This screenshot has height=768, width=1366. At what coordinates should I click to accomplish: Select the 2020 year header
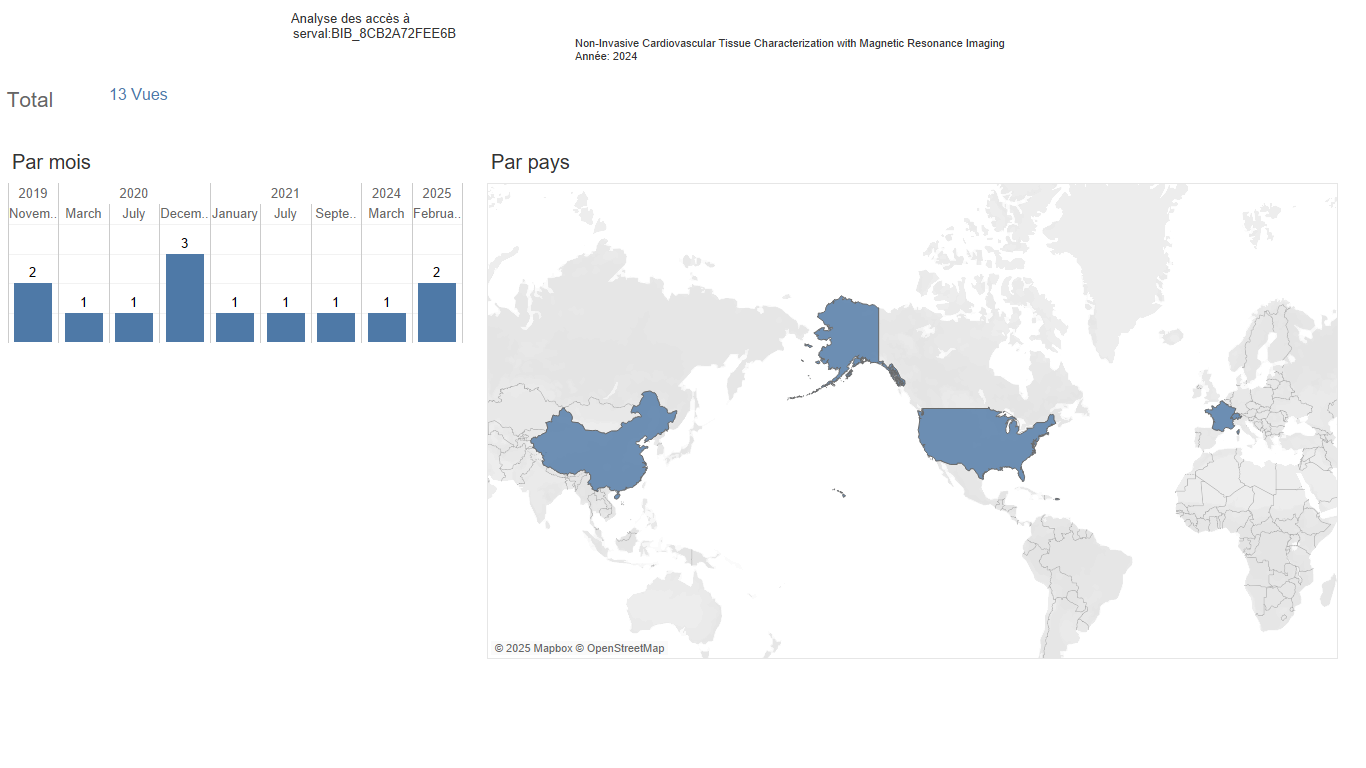(x=134, y=193)
